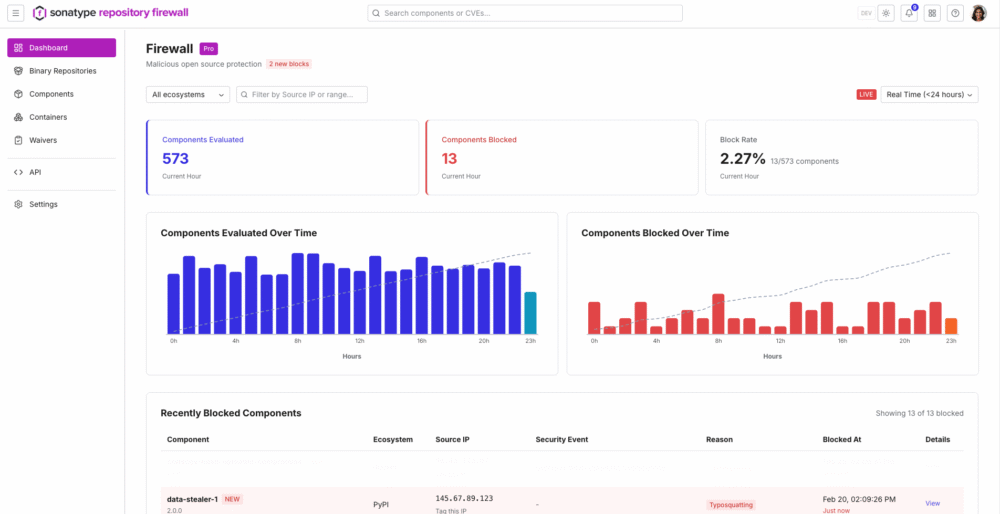Focus the Search components or CVEs field

tap(525, 13)
